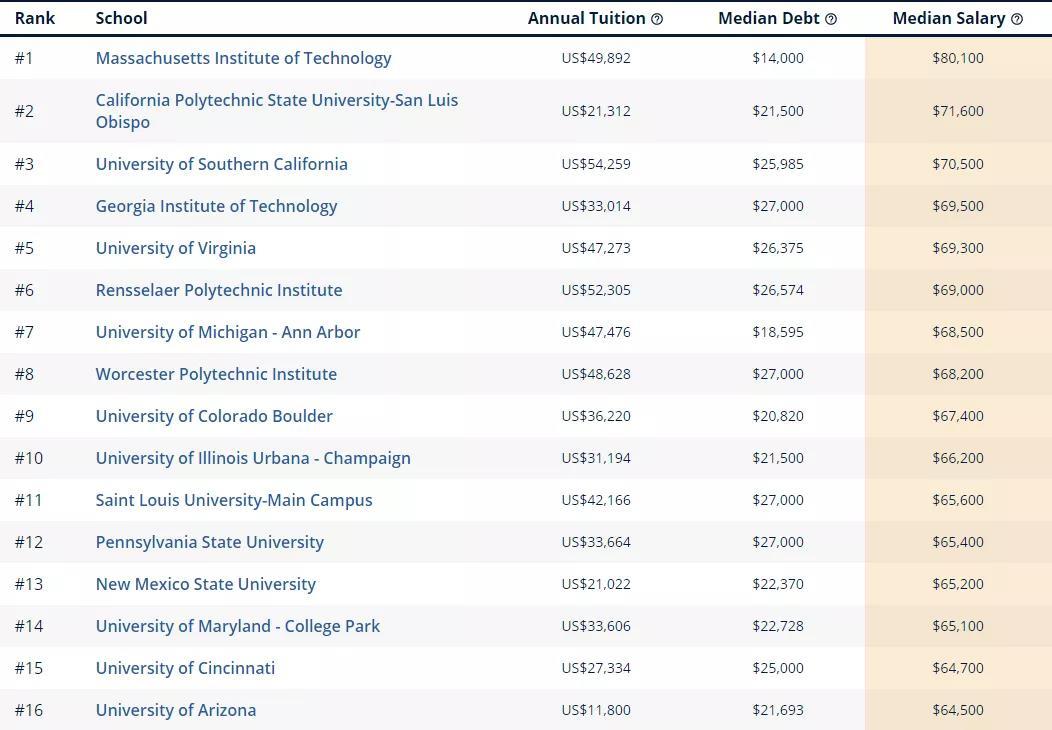Visit University of Colorado Boulder link
Viewport: 1052px width, 730px height.
(214, 416)
